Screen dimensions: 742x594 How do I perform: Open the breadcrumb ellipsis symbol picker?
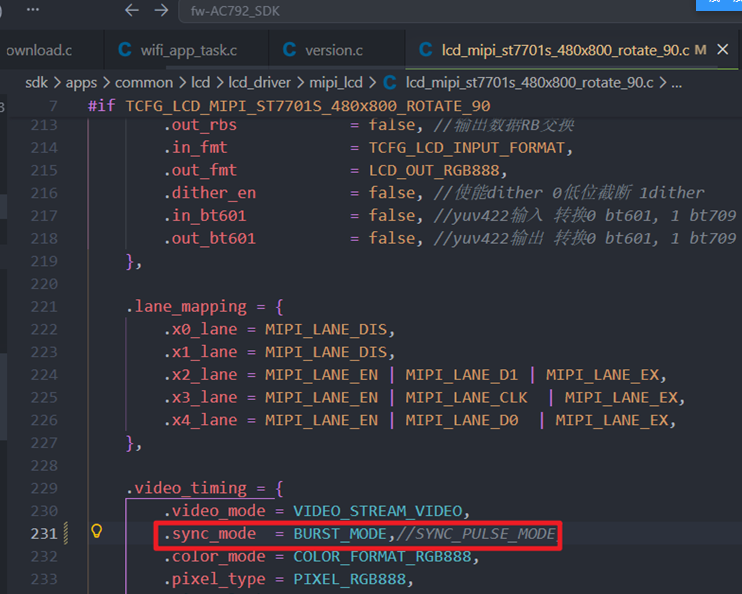677,84
